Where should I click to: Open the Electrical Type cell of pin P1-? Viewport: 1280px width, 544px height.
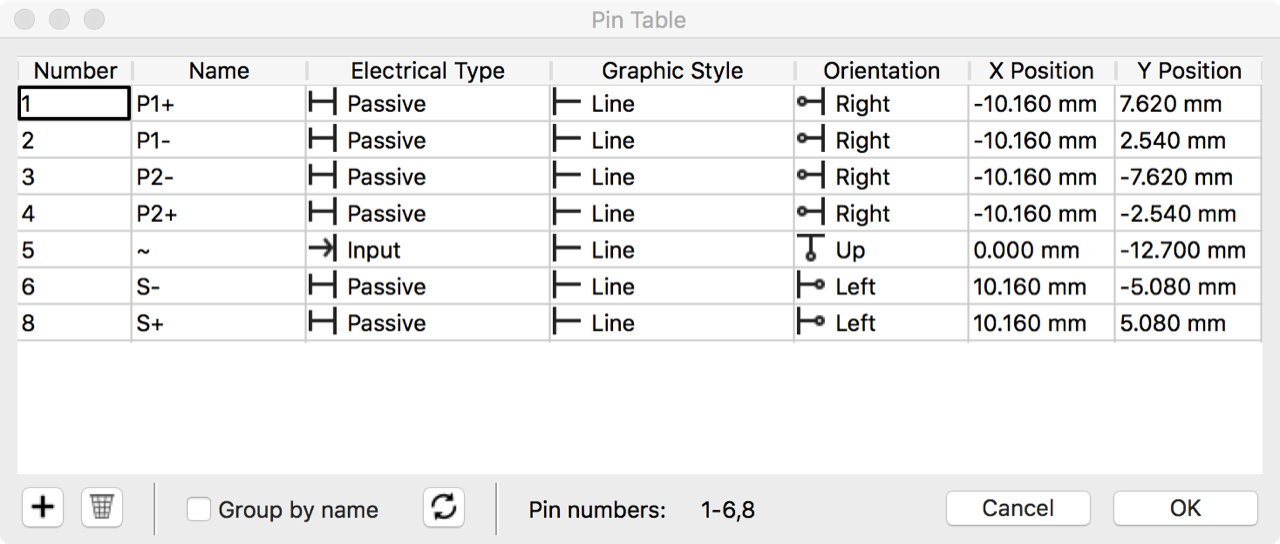[x=427, y=141]
